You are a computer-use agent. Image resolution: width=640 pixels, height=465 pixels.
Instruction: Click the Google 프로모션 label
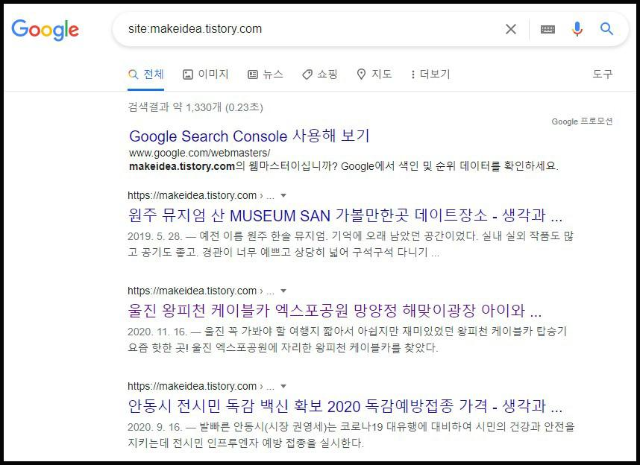[x=582, y=121]
